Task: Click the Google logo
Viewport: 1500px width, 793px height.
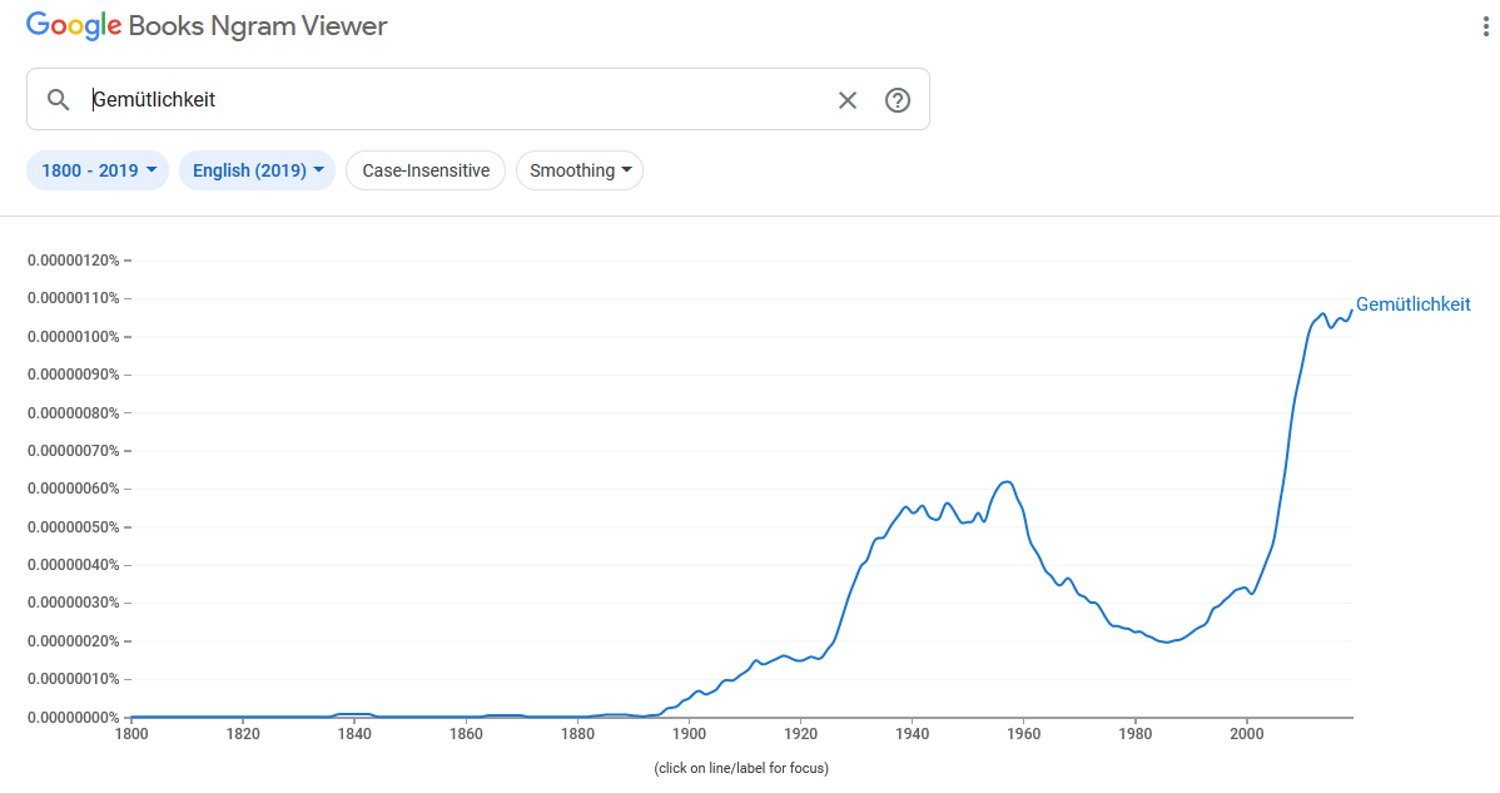Action: pos(73,27)
